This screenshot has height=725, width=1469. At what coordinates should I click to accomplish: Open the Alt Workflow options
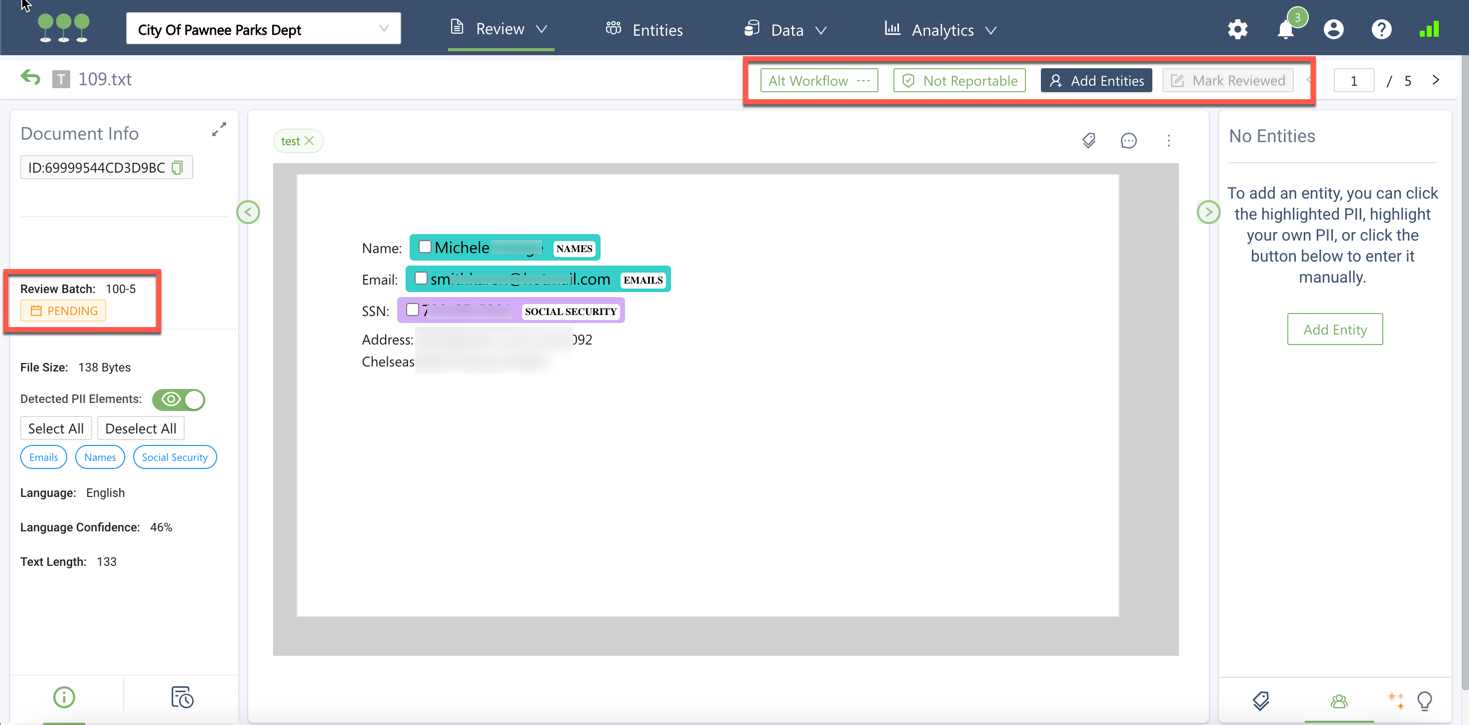coord(818,81)
